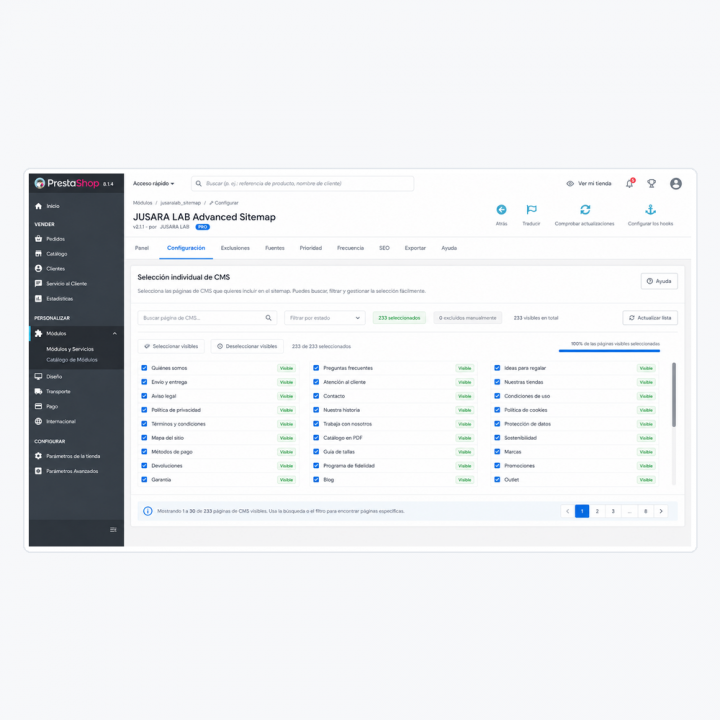Click Deseleccionar visibles button
Viewport: 720px width, 720px height.
(247, 346)
